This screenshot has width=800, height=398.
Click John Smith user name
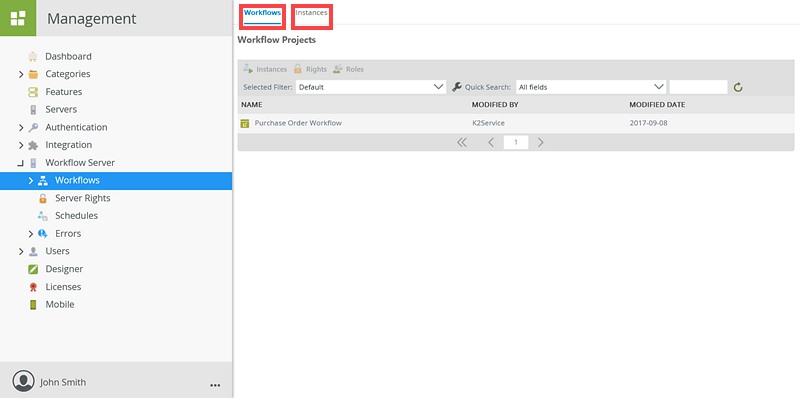[63, 382]
